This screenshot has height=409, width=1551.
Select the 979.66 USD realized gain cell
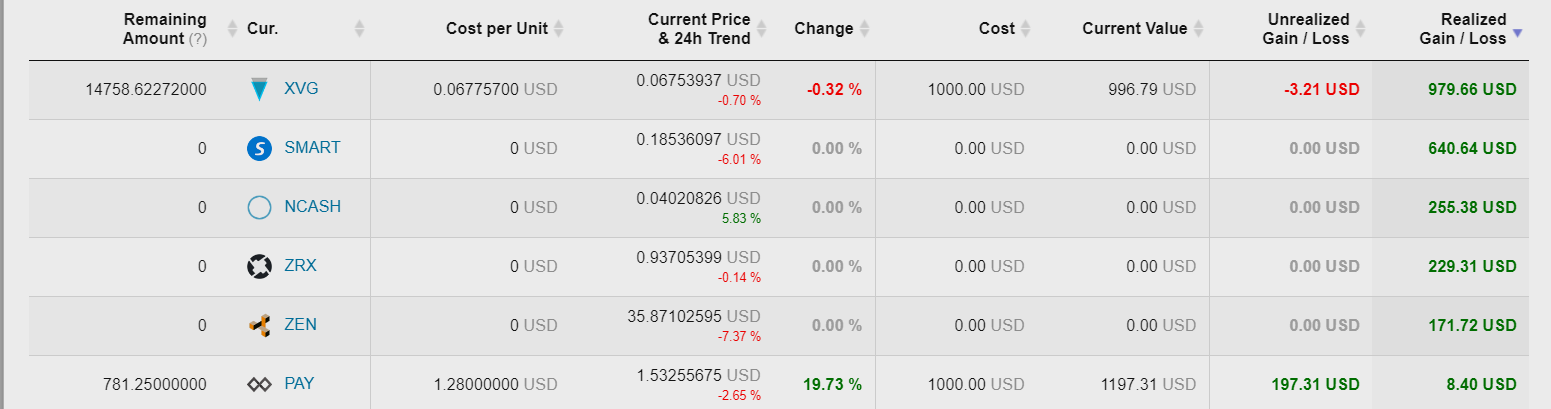click(1473, 89)
